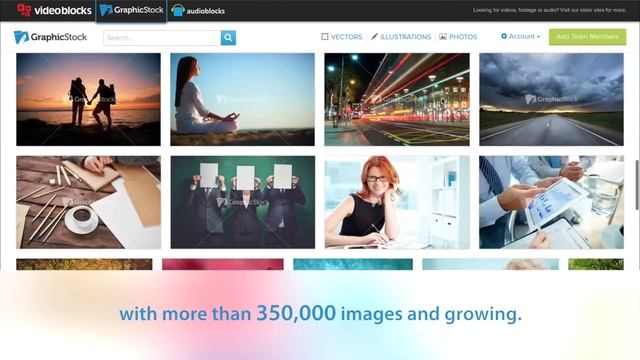The height and width of the screenshot is (360, 640).
Task: Open the stormy sky road photo
Action: (x=551, y=99)
